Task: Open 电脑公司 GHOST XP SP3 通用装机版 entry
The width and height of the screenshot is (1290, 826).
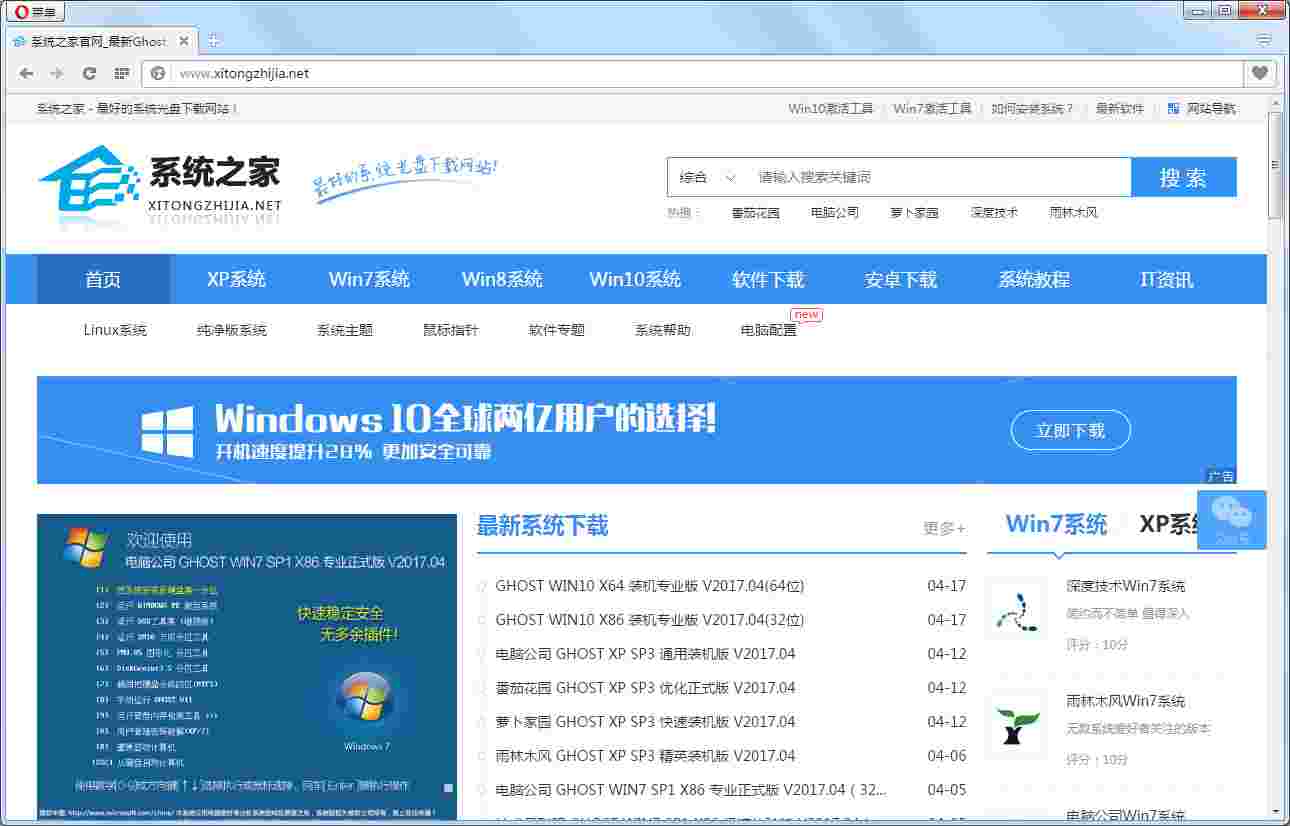Action: click(645, 654)
